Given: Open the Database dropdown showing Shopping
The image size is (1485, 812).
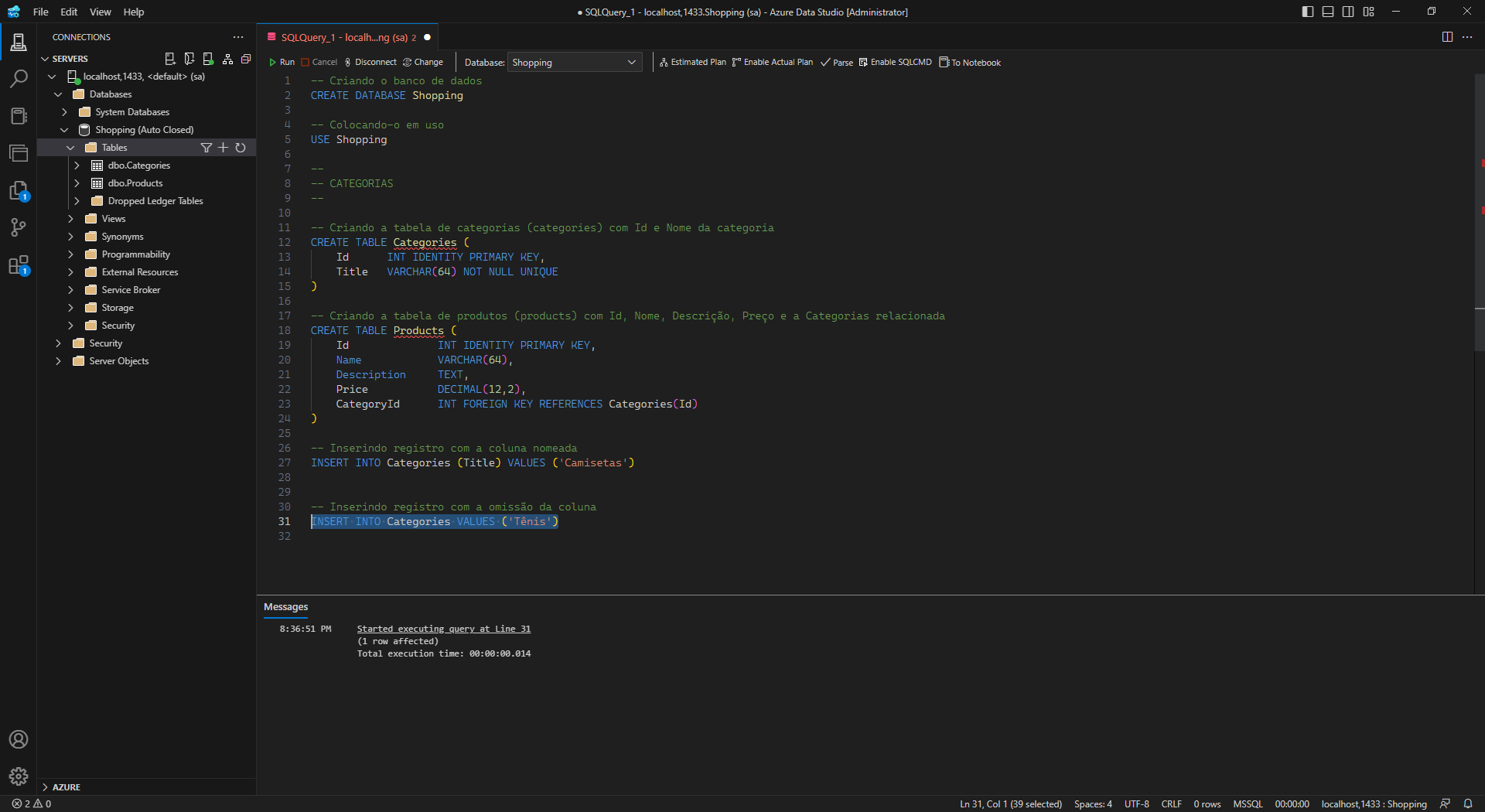Looking at the screenshot, I should 575,63.
